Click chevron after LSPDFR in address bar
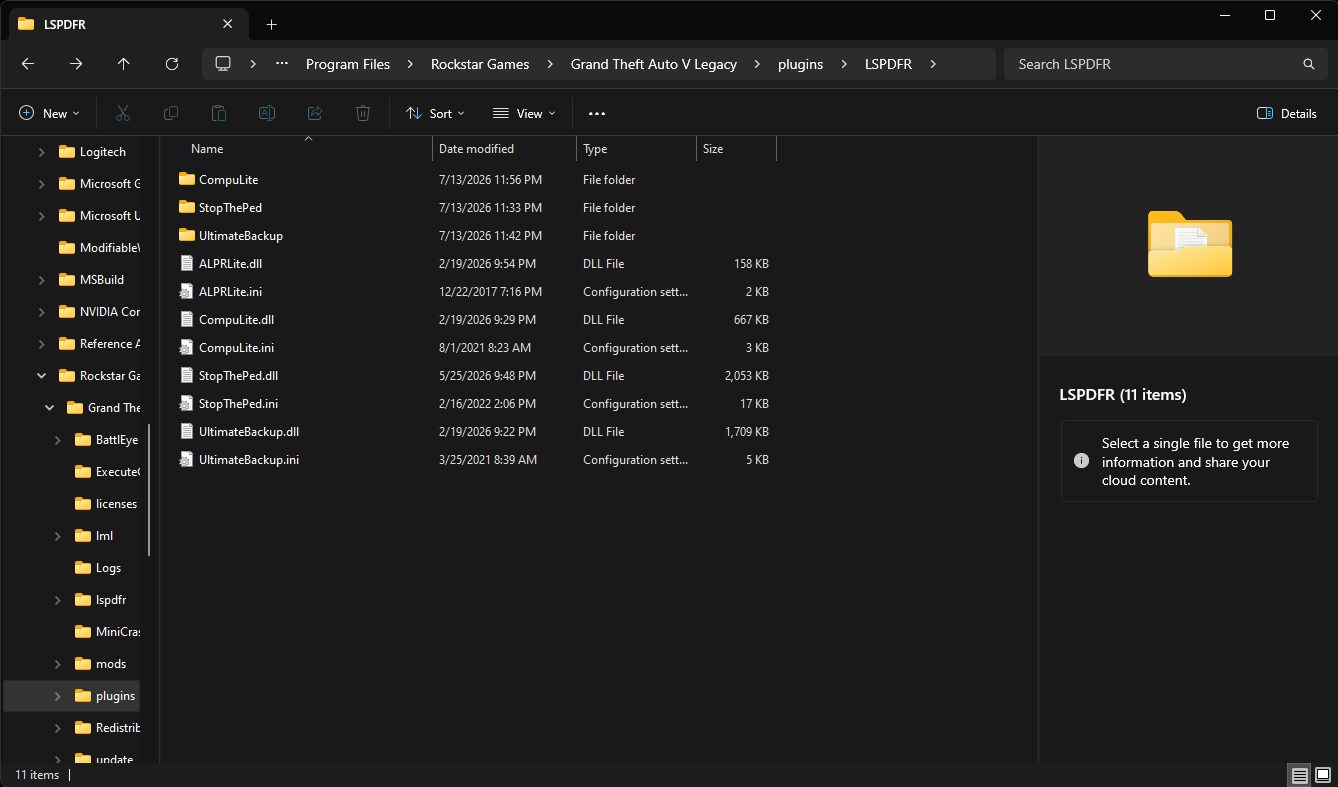Viewport: 1338px width, 787px height. 933,64
